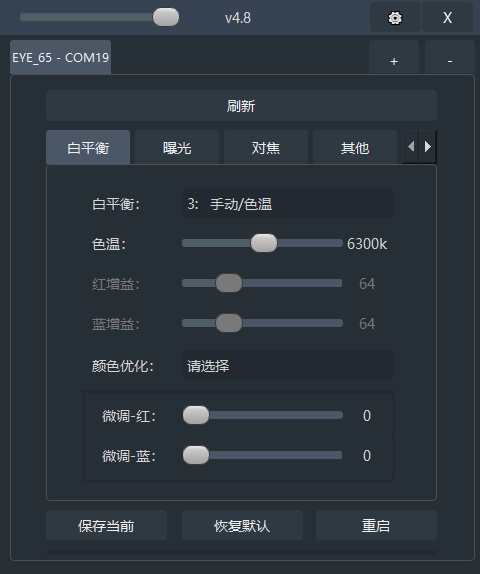Remove a device with the minus button
The height and width of the screenshot is (574, 480).
[450, 59]
